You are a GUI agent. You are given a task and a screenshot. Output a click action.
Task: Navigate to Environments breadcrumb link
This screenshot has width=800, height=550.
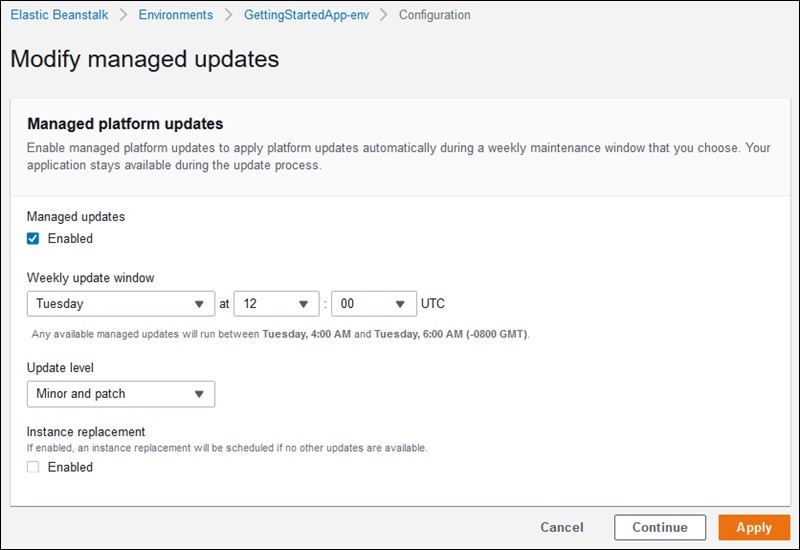pyautogui.click(x=175, y=15)
